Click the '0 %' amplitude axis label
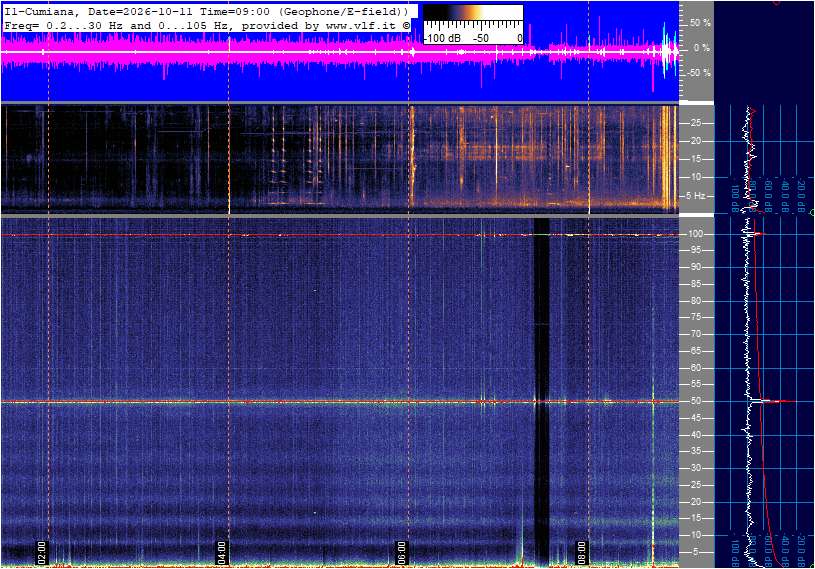 [x=701, y=48]
